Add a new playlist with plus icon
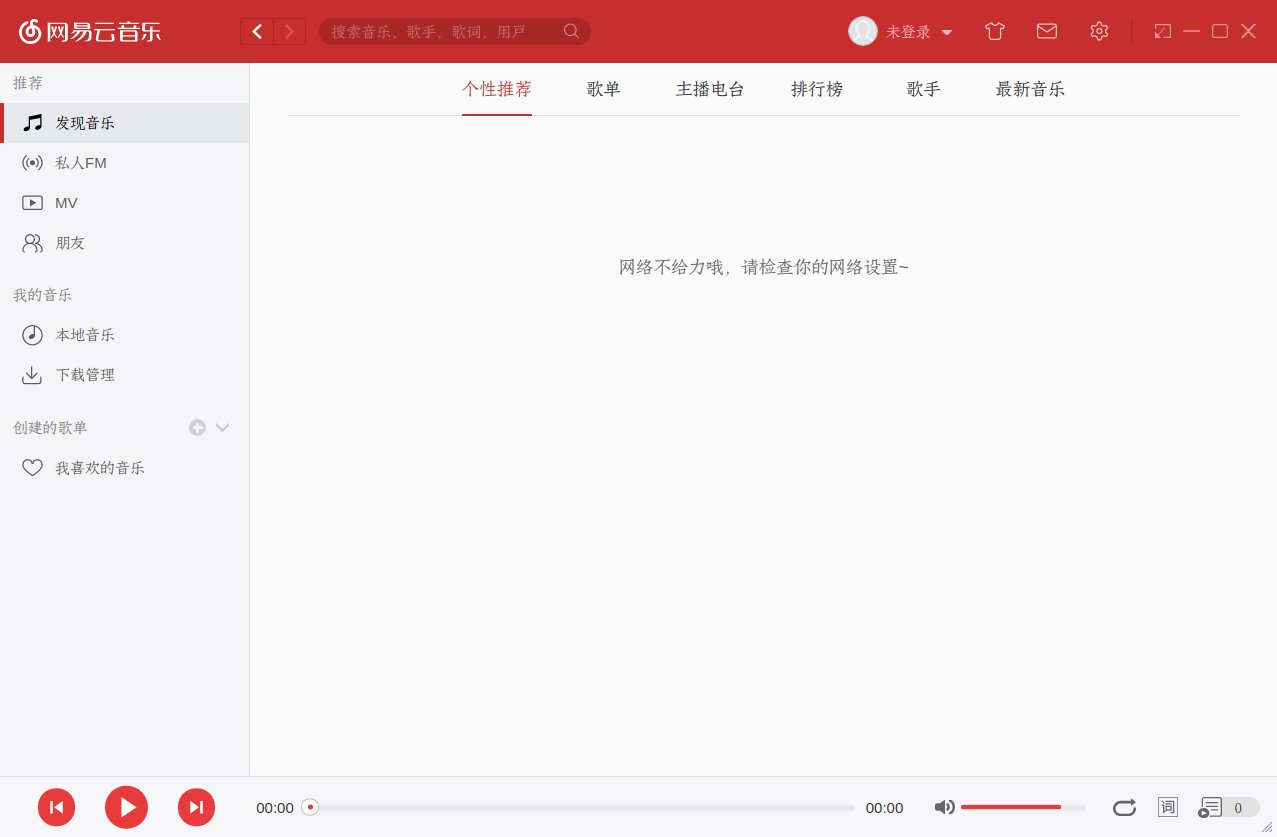Image resolution: width=1277 pixels, height=837 pixels. coord(197,428)
